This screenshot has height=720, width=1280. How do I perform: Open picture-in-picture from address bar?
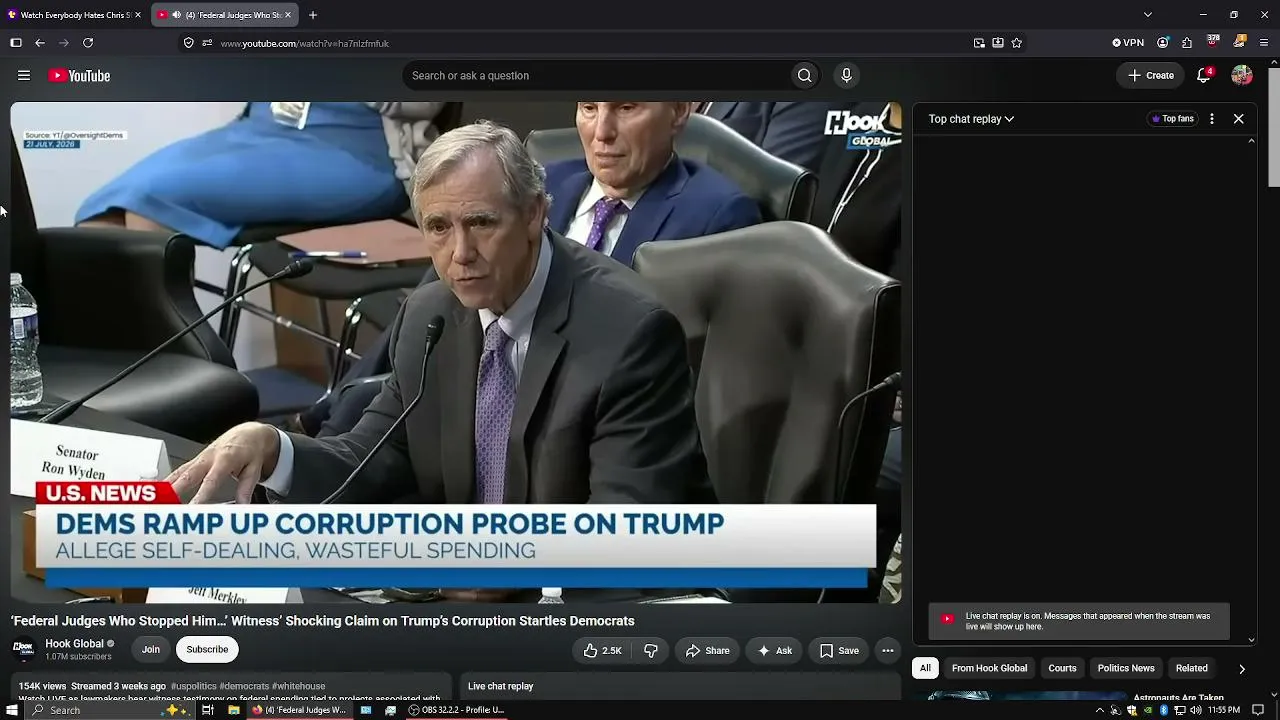[979, 43]
